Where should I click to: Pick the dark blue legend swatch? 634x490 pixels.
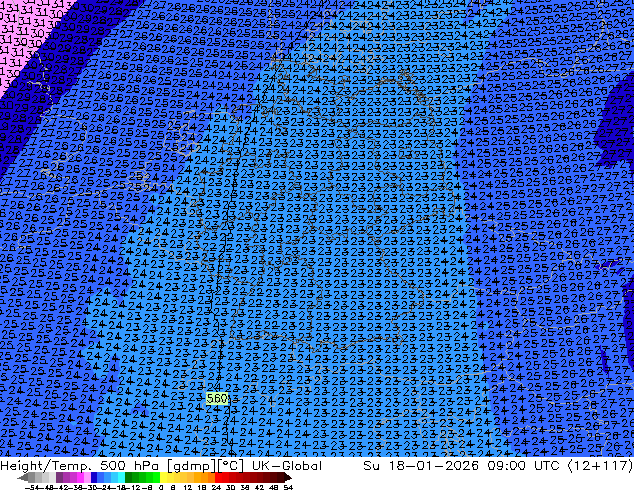94,478
